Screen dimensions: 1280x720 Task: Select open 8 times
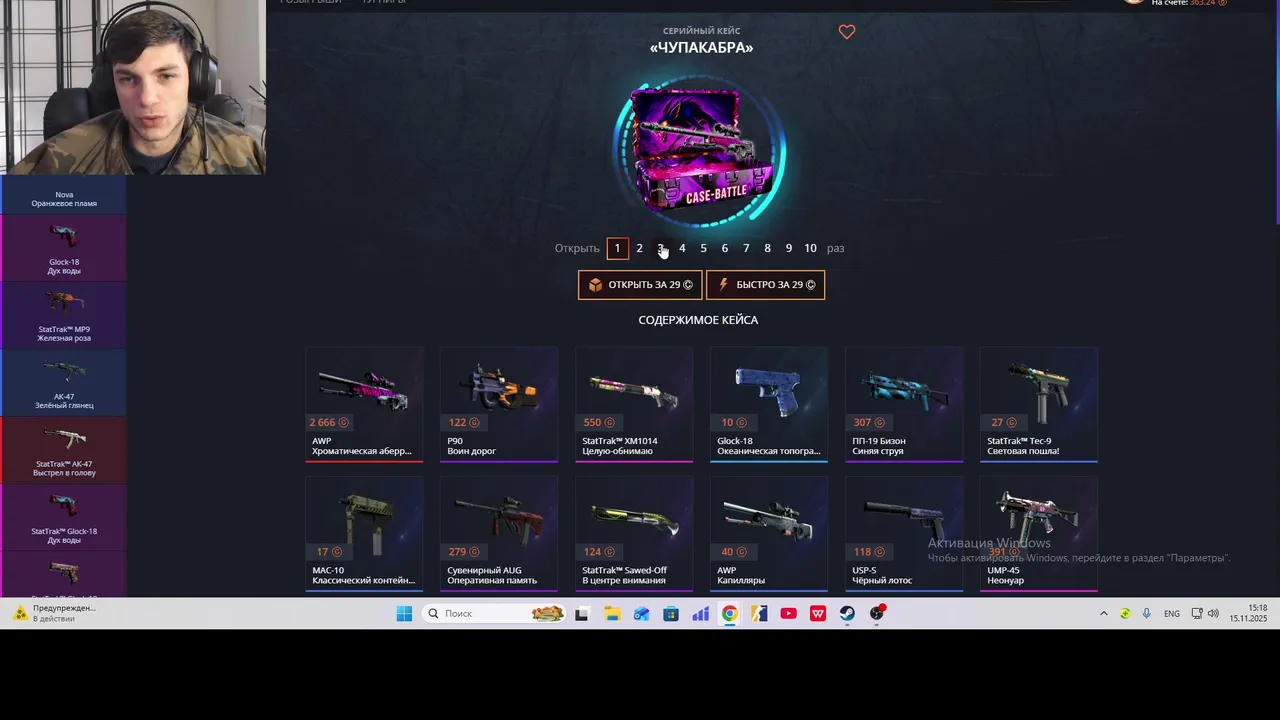pyautogui.click(x=767, y=248)
